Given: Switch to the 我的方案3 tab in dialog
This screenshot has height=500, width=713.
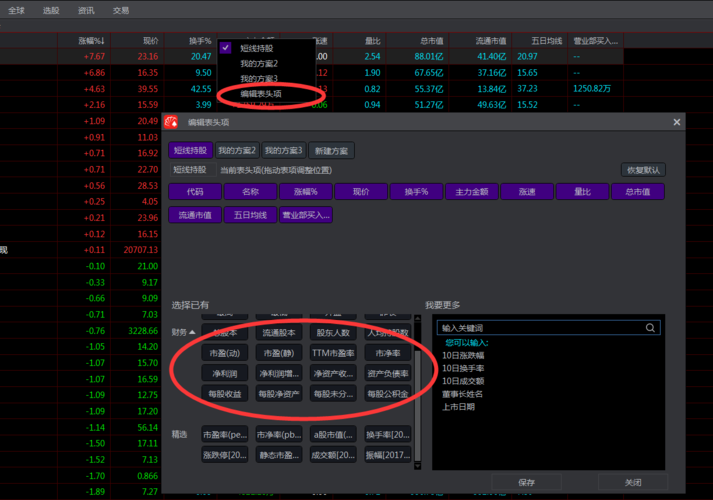Looking at the screenshot, I should click(x=281, y=150).
